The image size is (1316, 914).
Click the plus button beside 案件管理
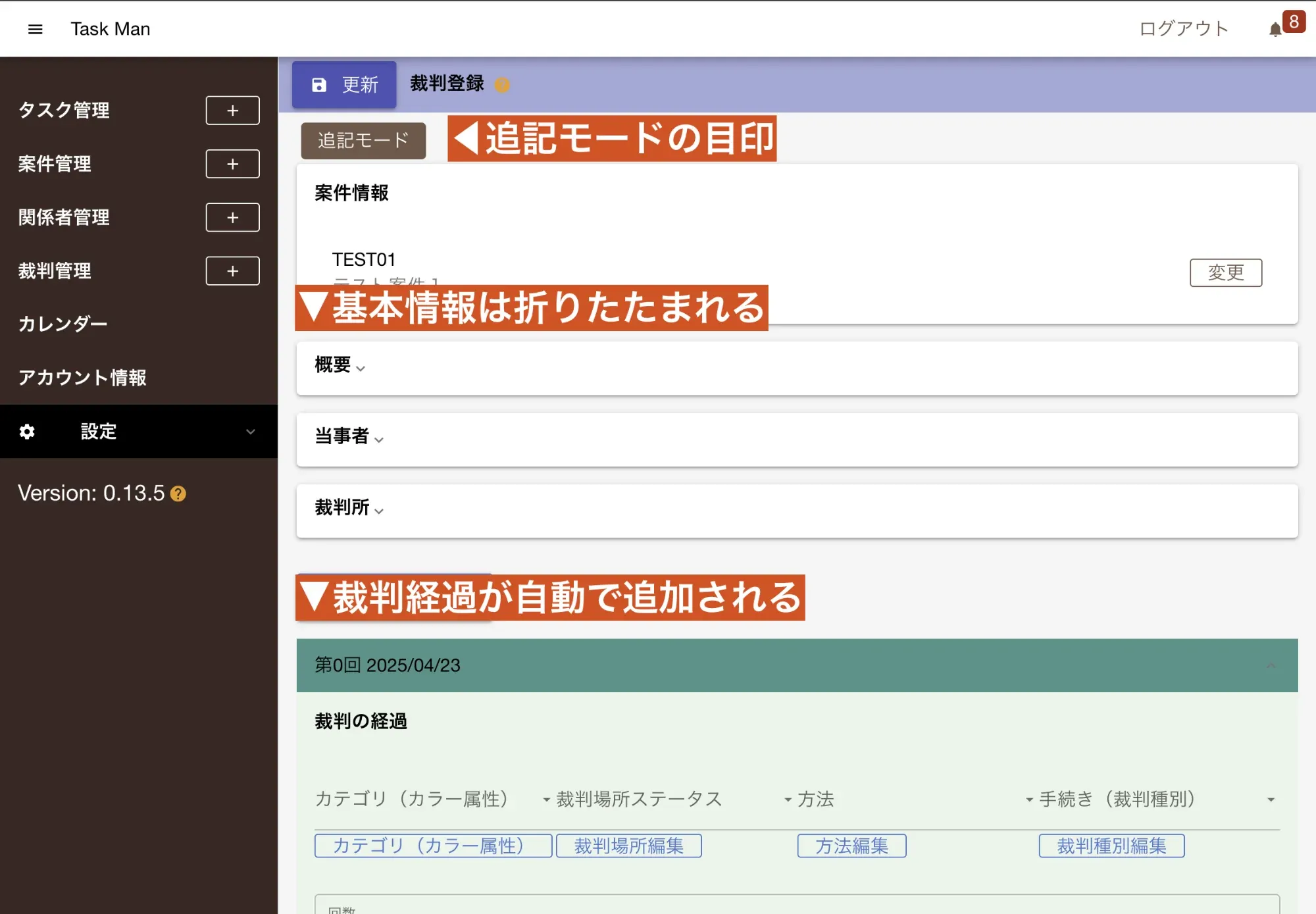click(232, 164)
